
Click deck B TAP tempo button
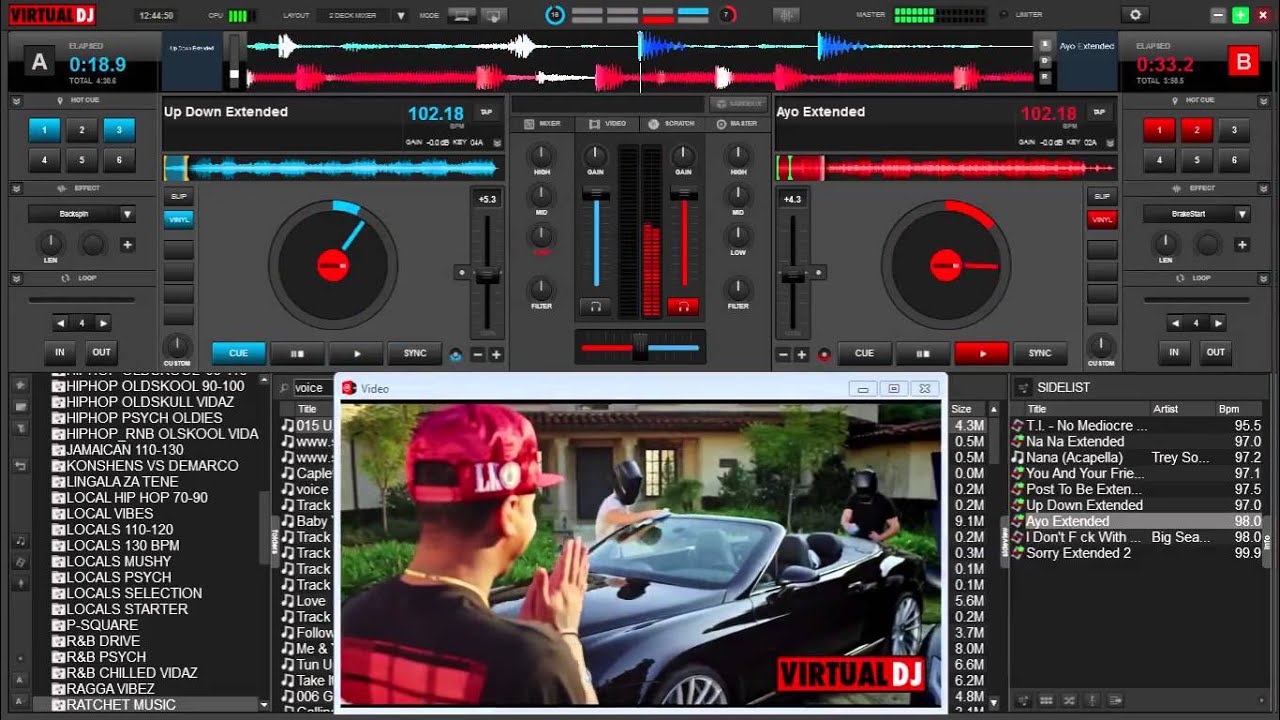pos(1098,112)
